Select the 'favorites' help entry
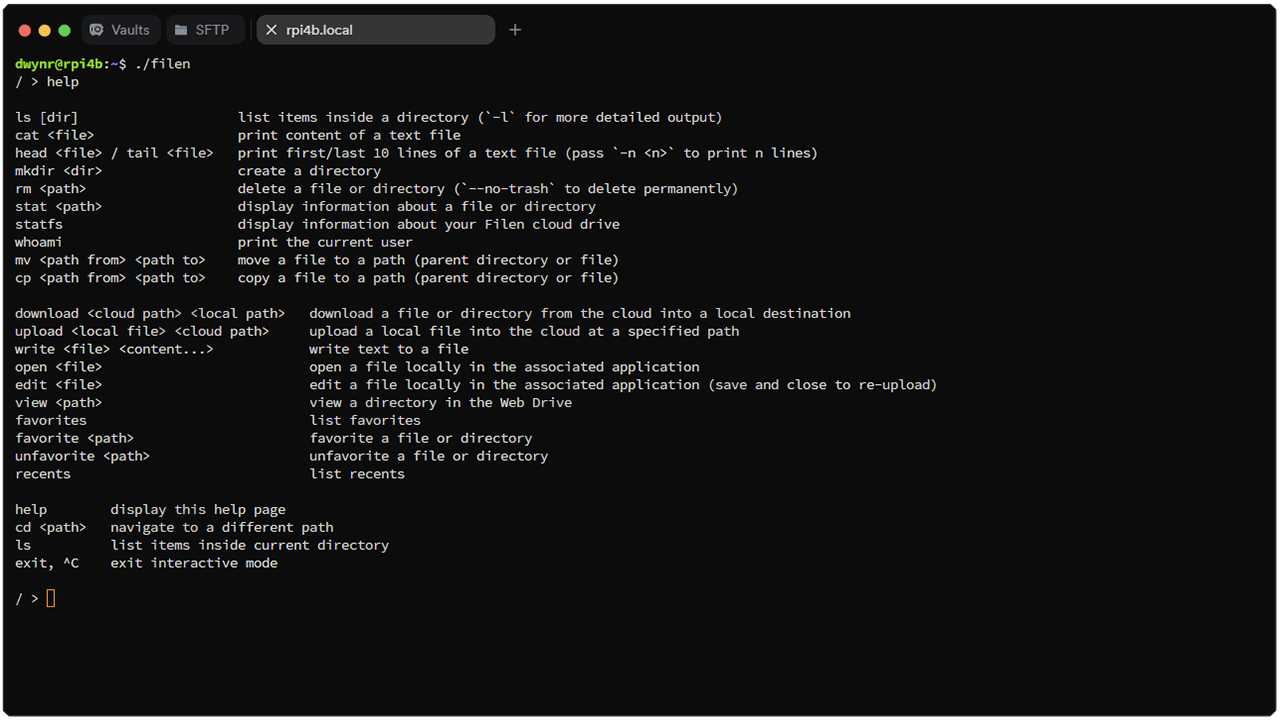The width and height of the screenshot is (1280, 720). click(x=50, y=420)
